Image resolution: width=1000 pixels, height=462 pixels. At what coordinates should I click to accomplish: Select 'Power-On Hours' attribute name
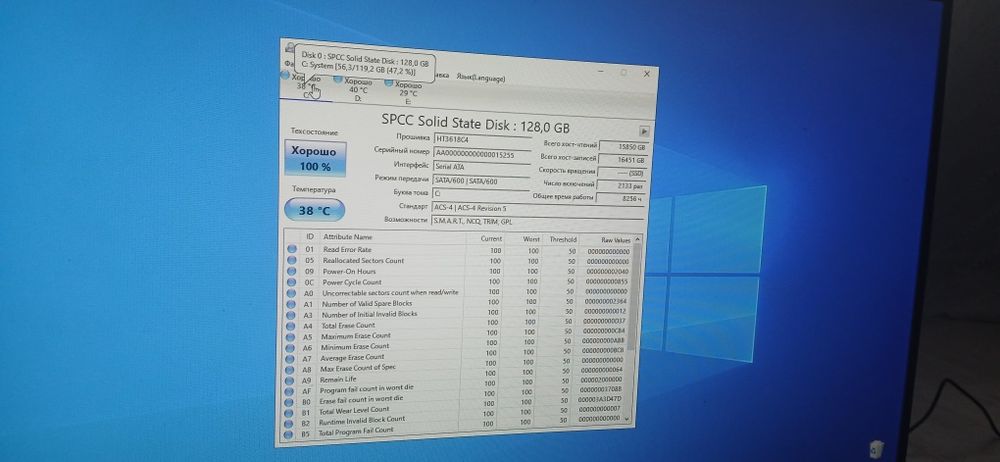click(349, 271)
